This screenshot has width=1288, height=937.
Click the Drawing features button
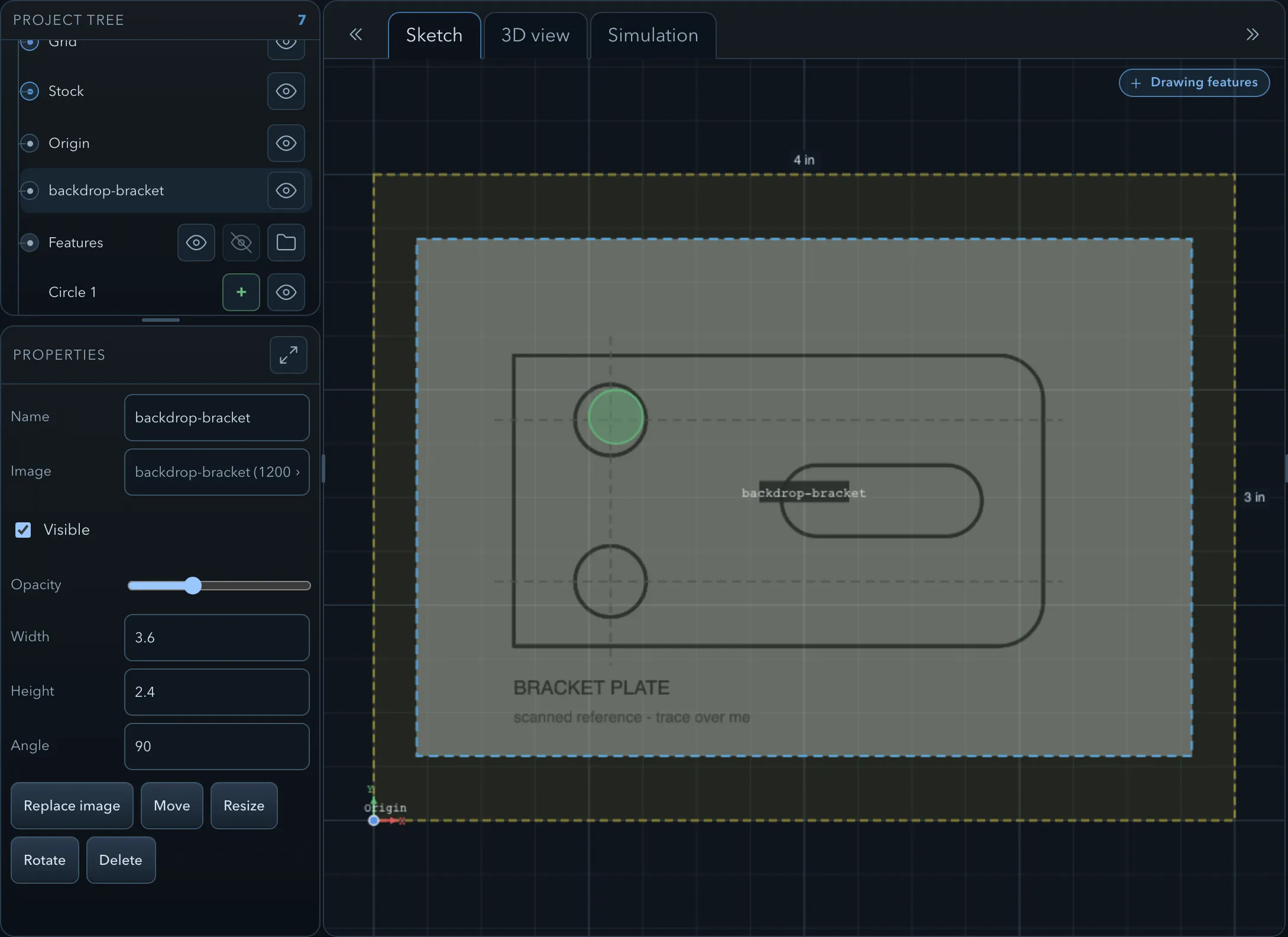(1194, 83)
